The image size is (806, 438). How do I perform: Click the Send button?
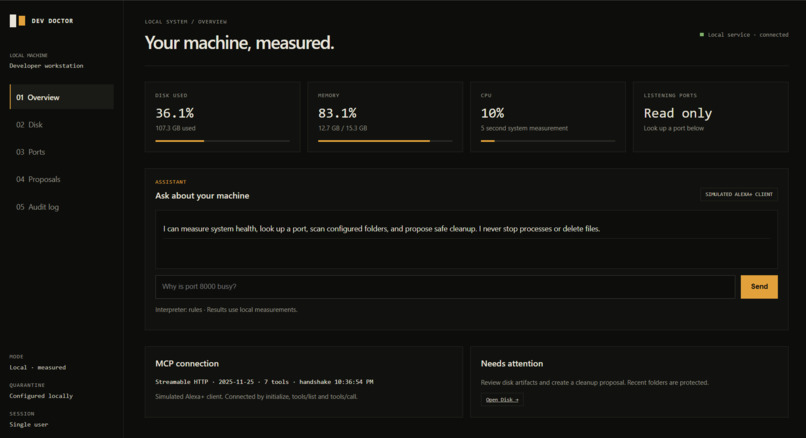coord(759,287)
